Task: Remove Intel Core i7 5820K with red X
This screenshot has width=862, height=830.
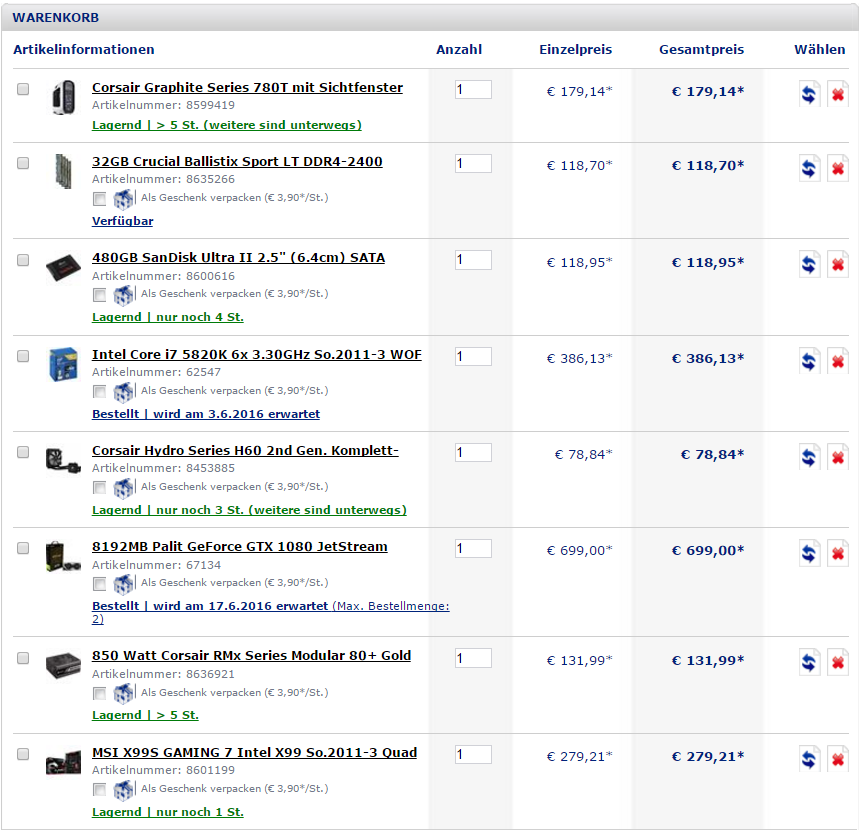Action: click(838, 361)
